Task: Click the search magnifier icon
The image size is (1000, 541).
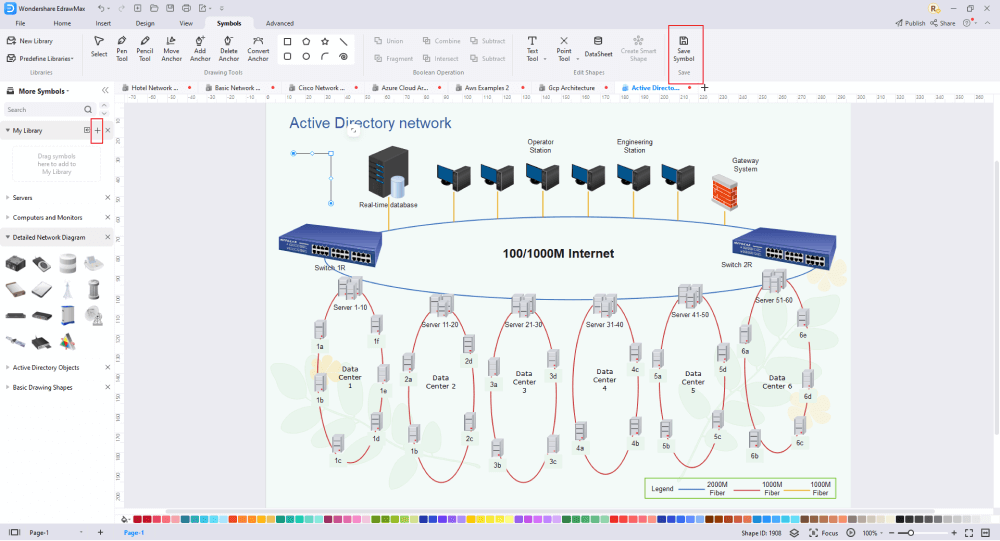Action: 88,110
